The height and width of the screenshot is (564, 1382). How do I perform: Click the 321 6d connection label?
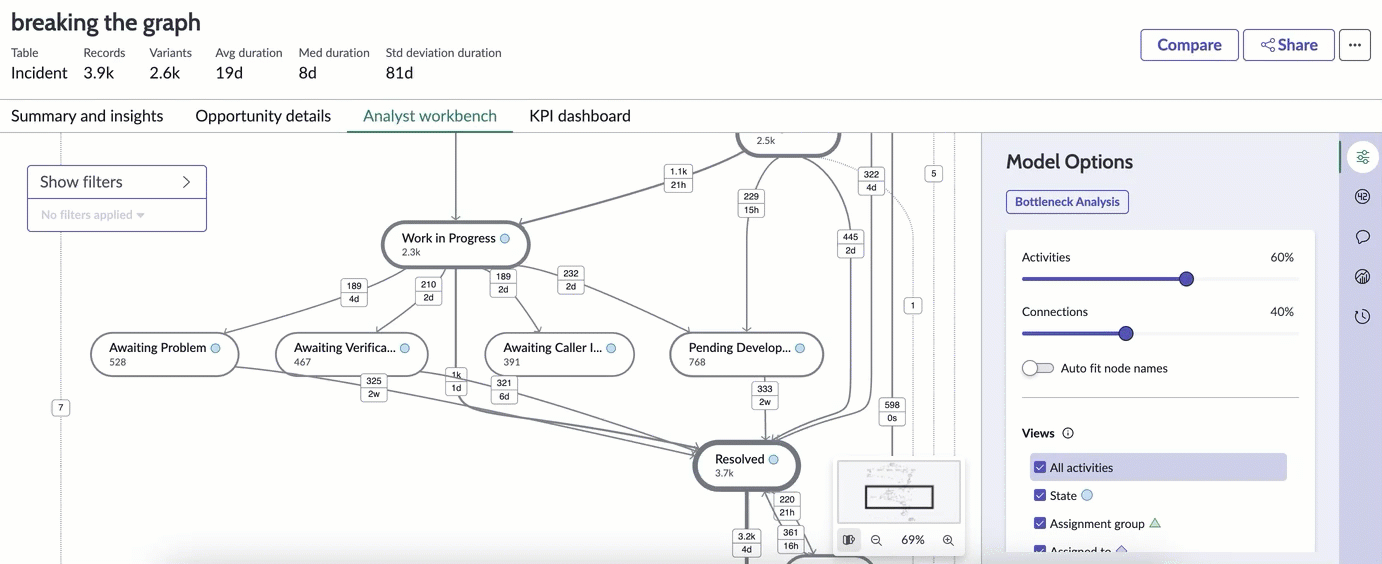(504, 389)
